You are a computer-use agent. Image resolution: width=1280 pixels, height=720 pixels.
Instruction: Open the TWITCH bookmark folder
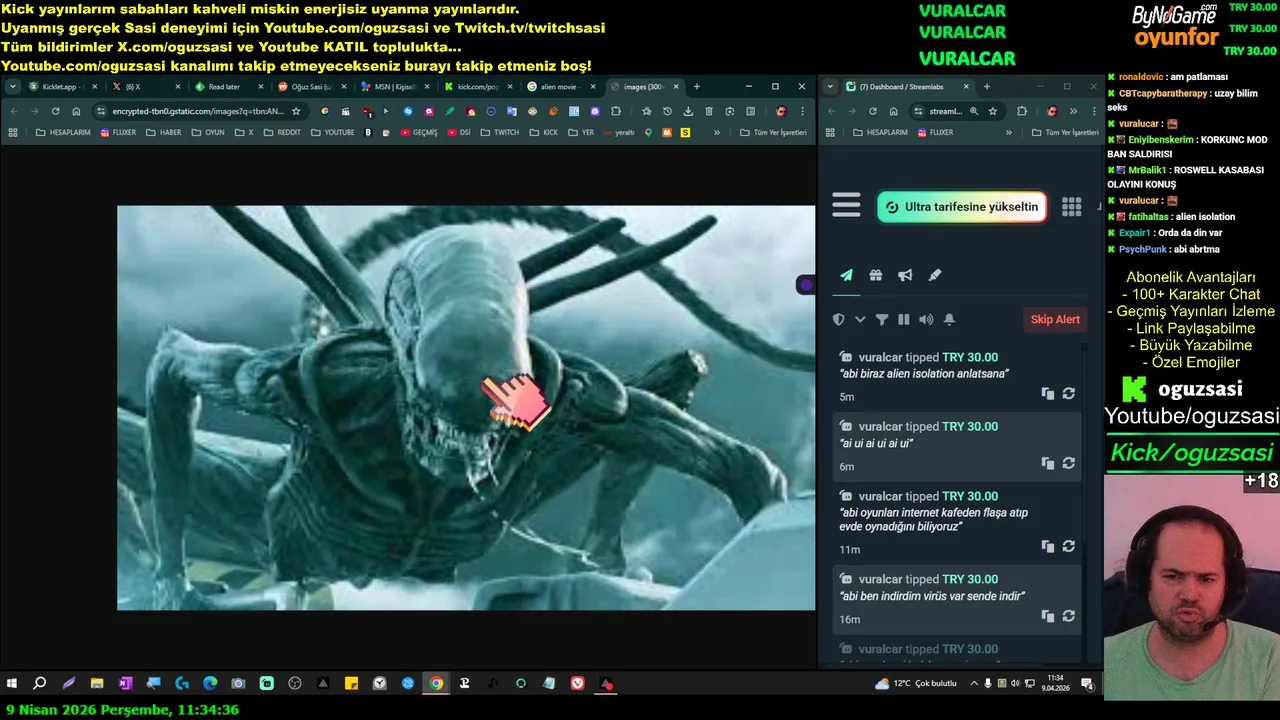click(x=500, y=132)
